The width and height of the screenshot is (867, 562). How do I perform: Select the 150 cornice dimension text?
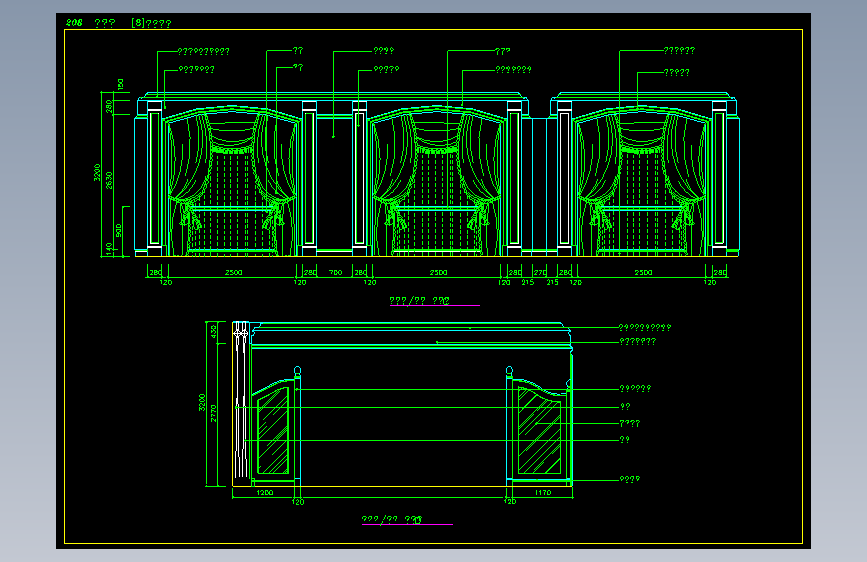(121, 85)
